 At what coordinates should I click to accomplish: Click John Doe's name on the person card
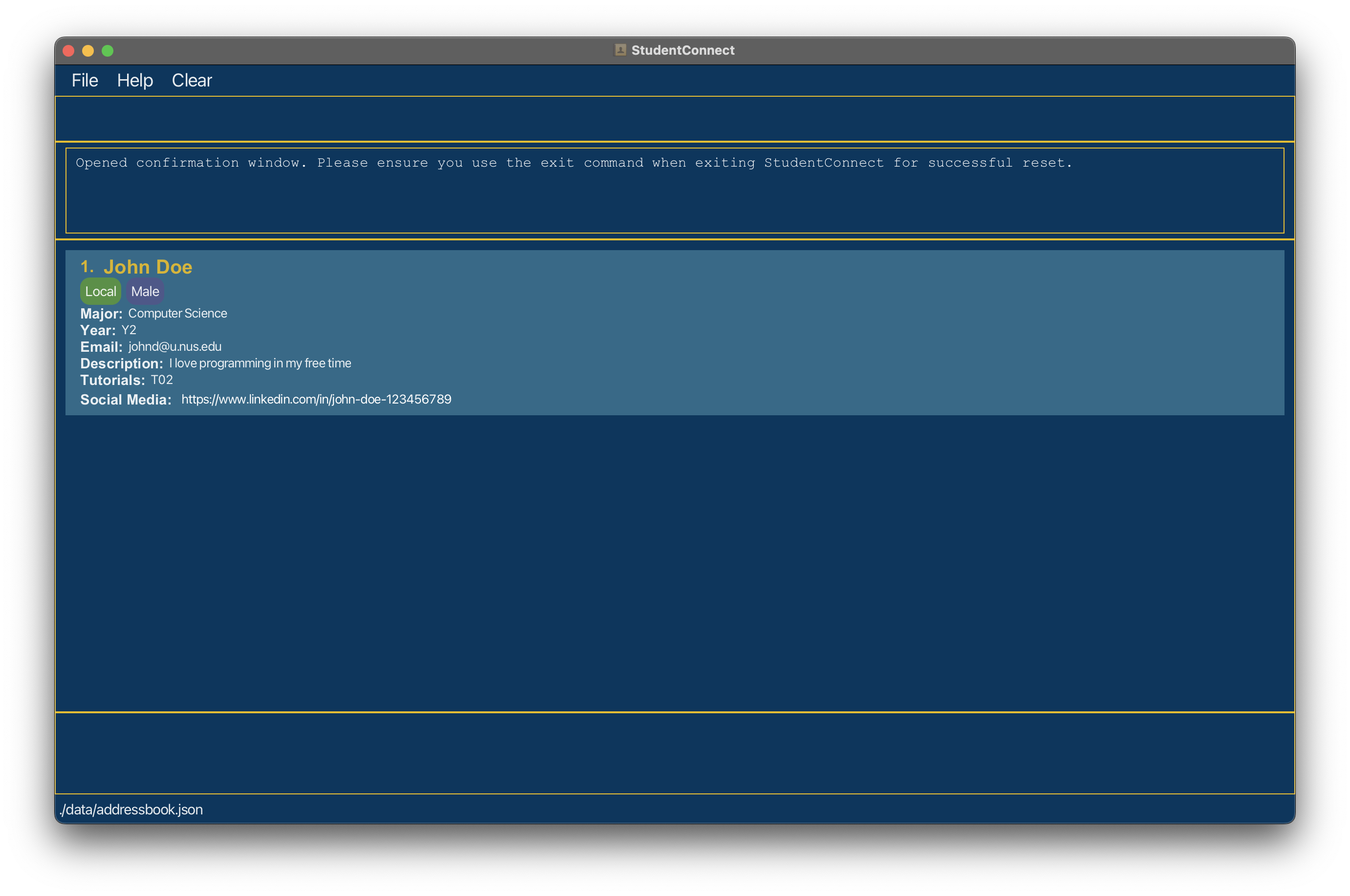[148, 266]
